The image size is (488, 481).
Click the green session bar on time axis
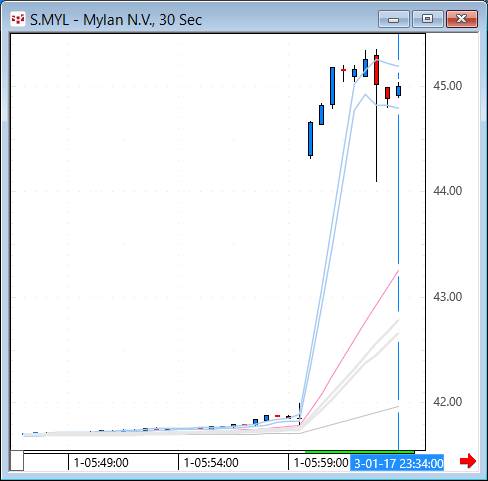(360, 452)
